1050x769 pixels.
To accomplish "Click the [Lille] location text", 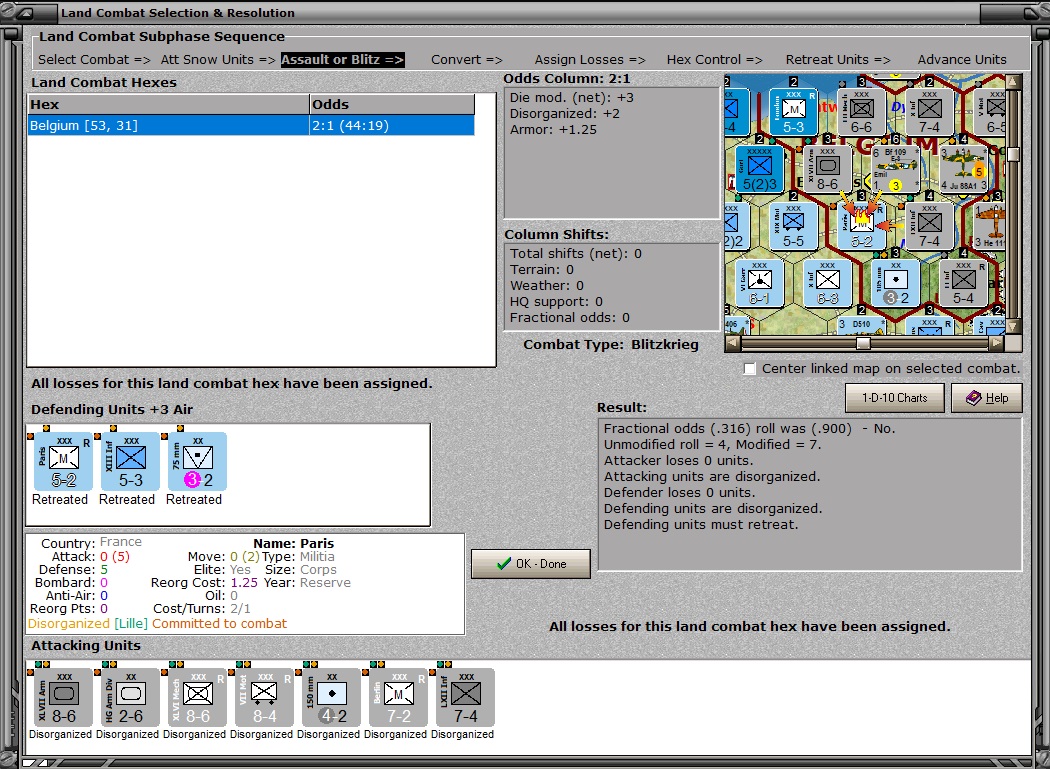I will [x=131, y=624].
